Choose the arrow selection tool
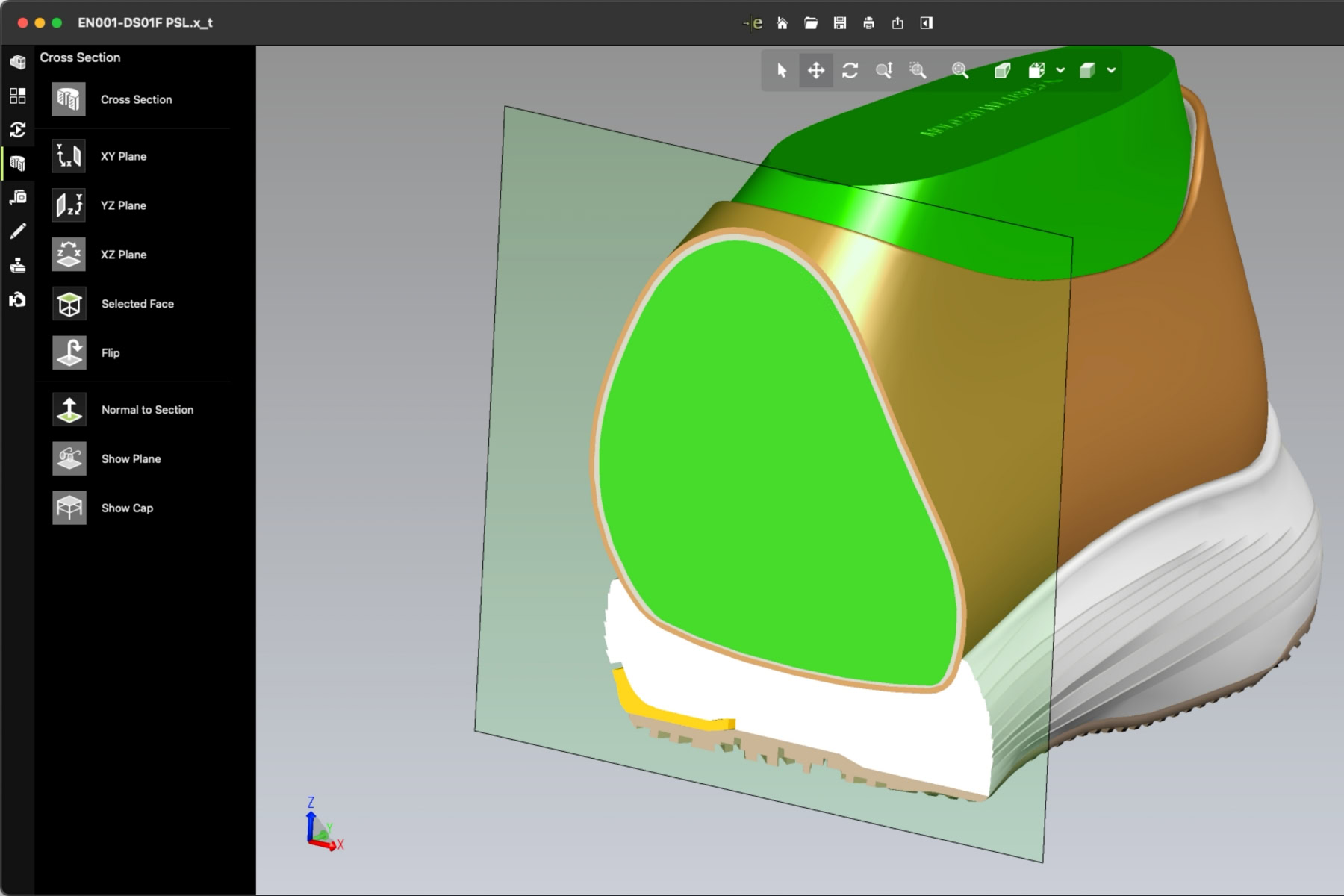The width and height of the screenshot is (1344, 896). click(x=781, y=70)
